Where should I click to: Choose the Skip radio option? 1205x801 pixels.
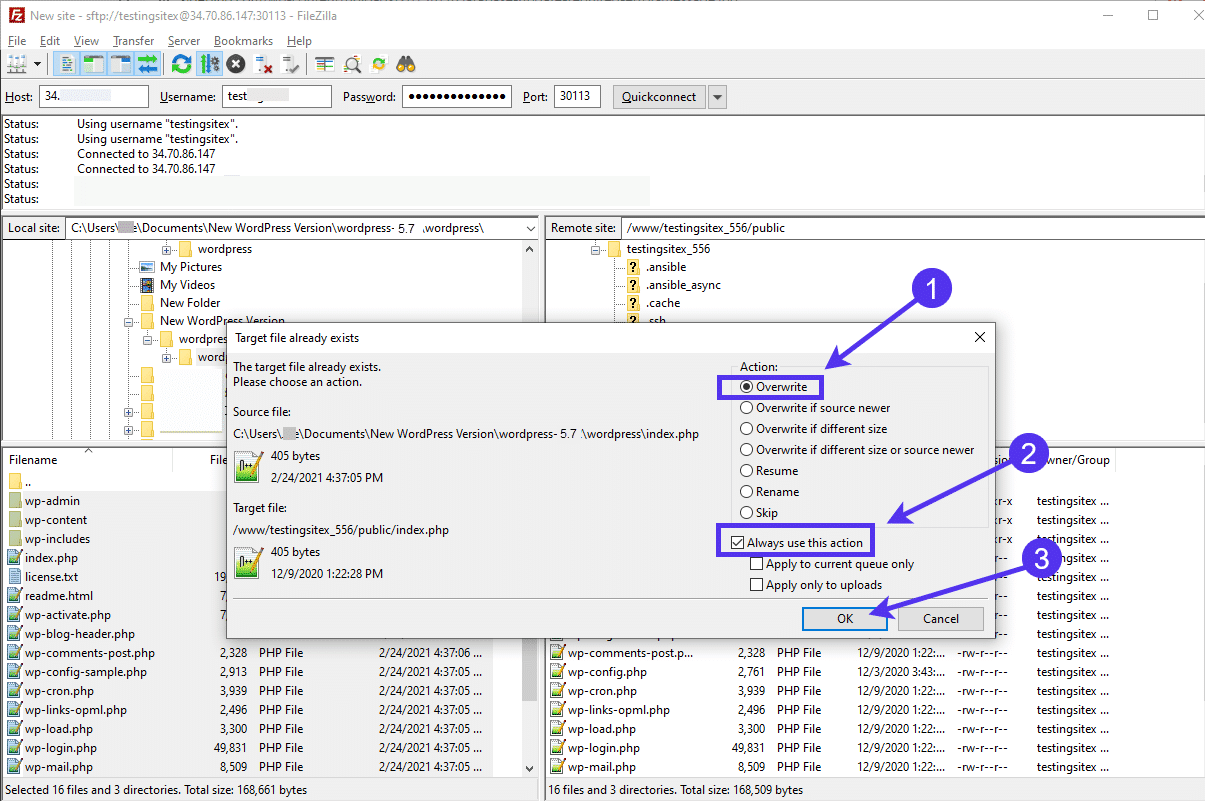[747, 513]
